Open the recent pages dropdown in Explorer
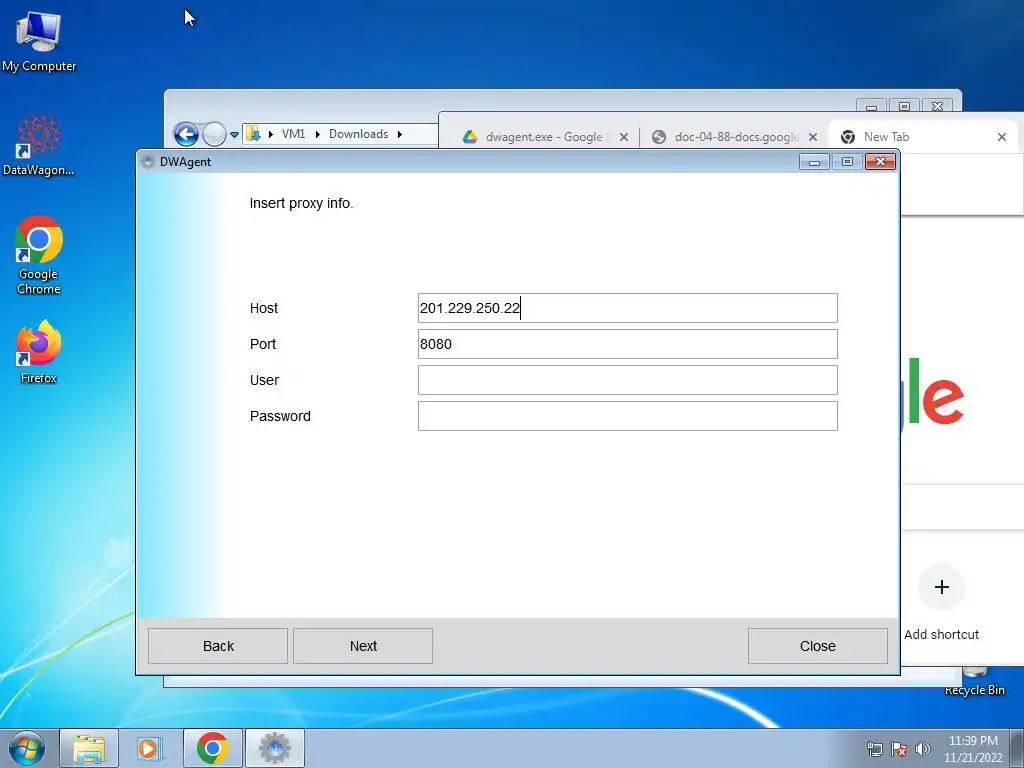This screenshot has height=768, width=1024. (x=234, y=135)
